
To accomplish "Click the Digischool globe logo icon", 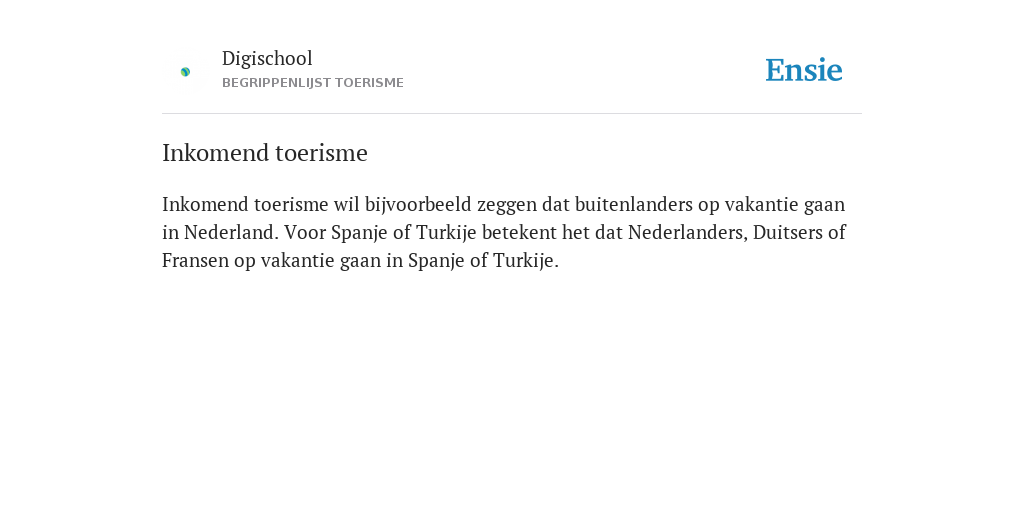I will (x=185, y=72).
